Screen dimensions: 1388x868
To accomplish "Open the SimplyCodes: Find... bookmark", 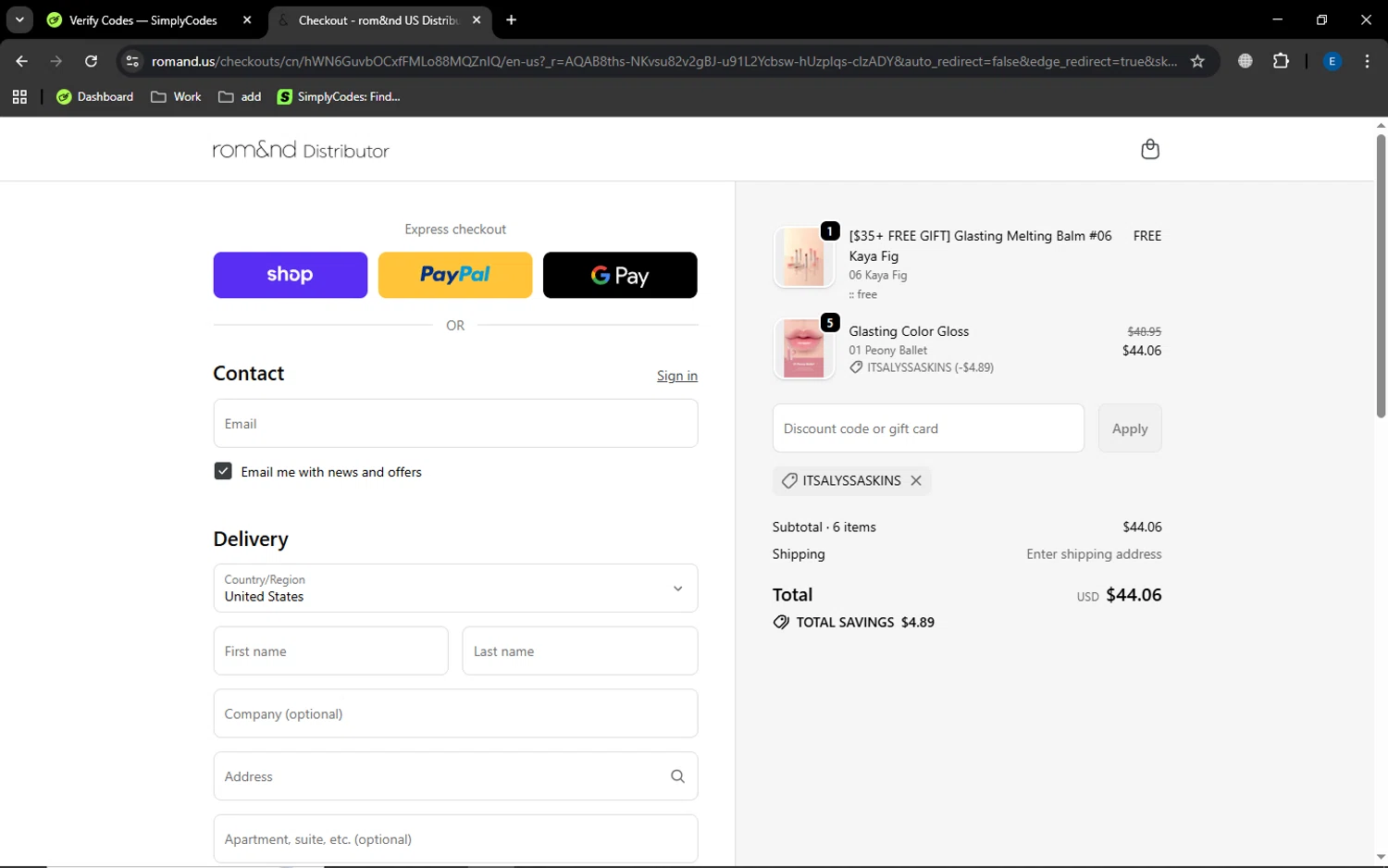I will (339, 96).
